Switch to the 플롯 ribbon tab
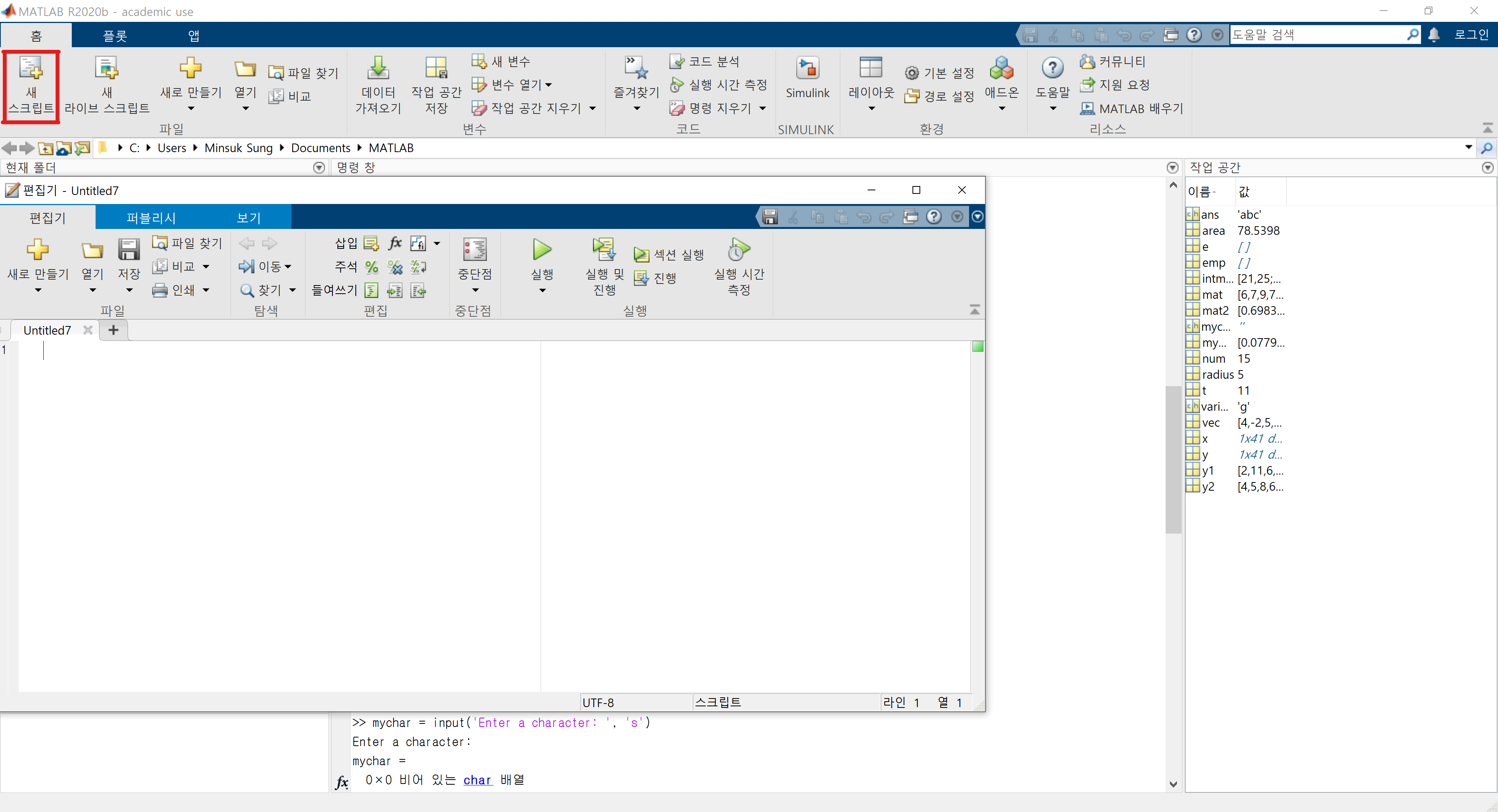1498x812 pixels. (x=115, y=36)
